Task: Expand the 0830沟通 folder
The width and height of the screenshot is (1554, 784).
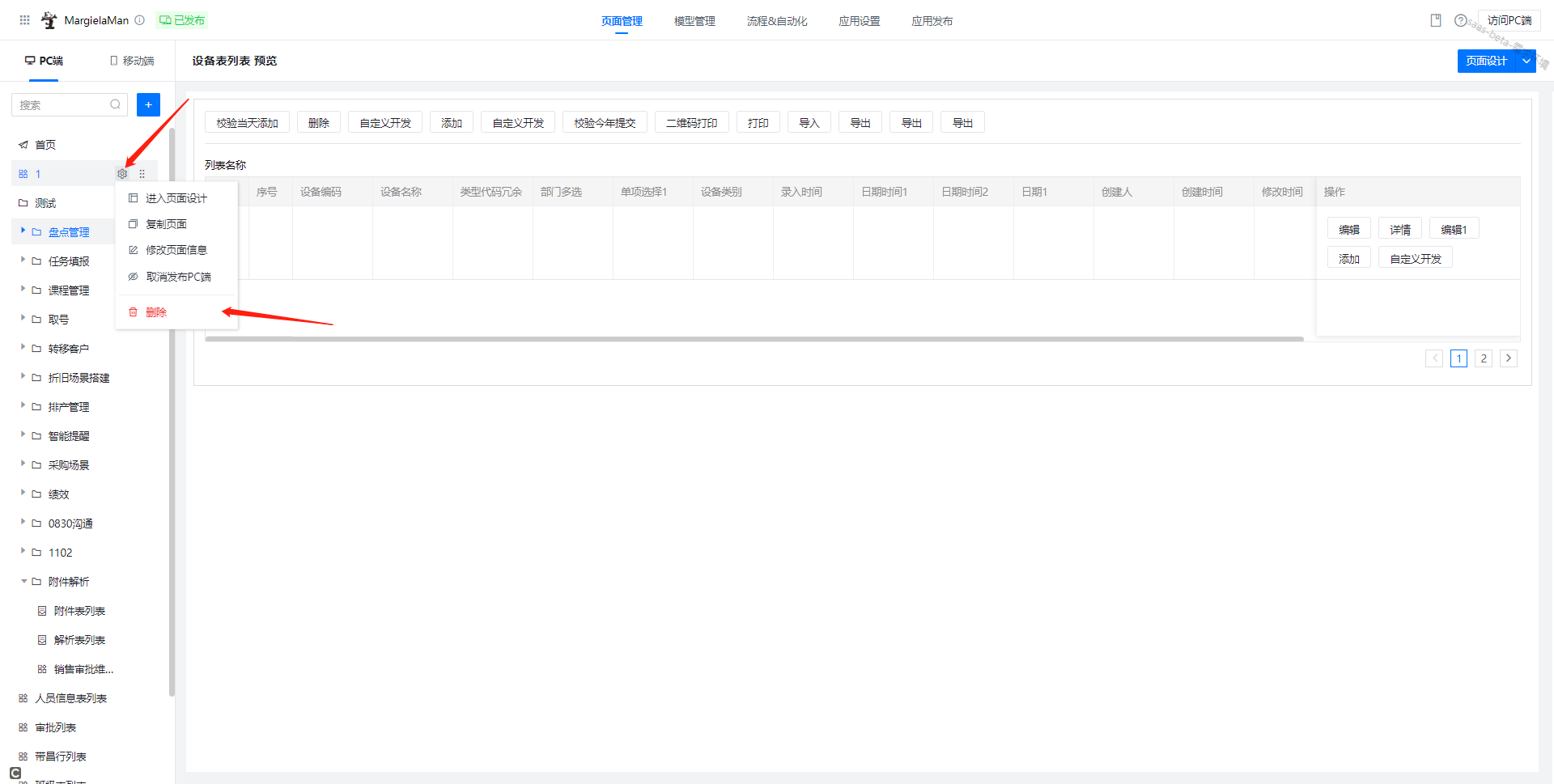Action: 23,523
